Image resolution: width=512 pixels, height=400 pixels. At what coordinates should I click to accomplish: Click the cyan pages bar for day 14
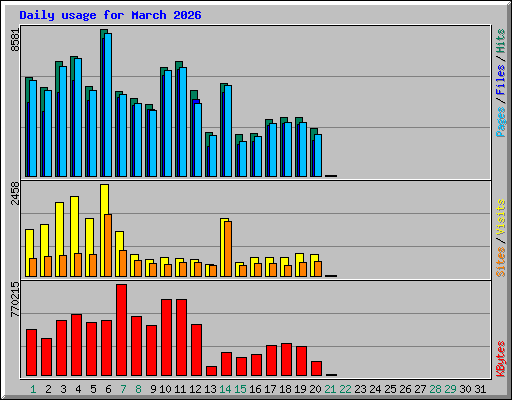(228, 131)
